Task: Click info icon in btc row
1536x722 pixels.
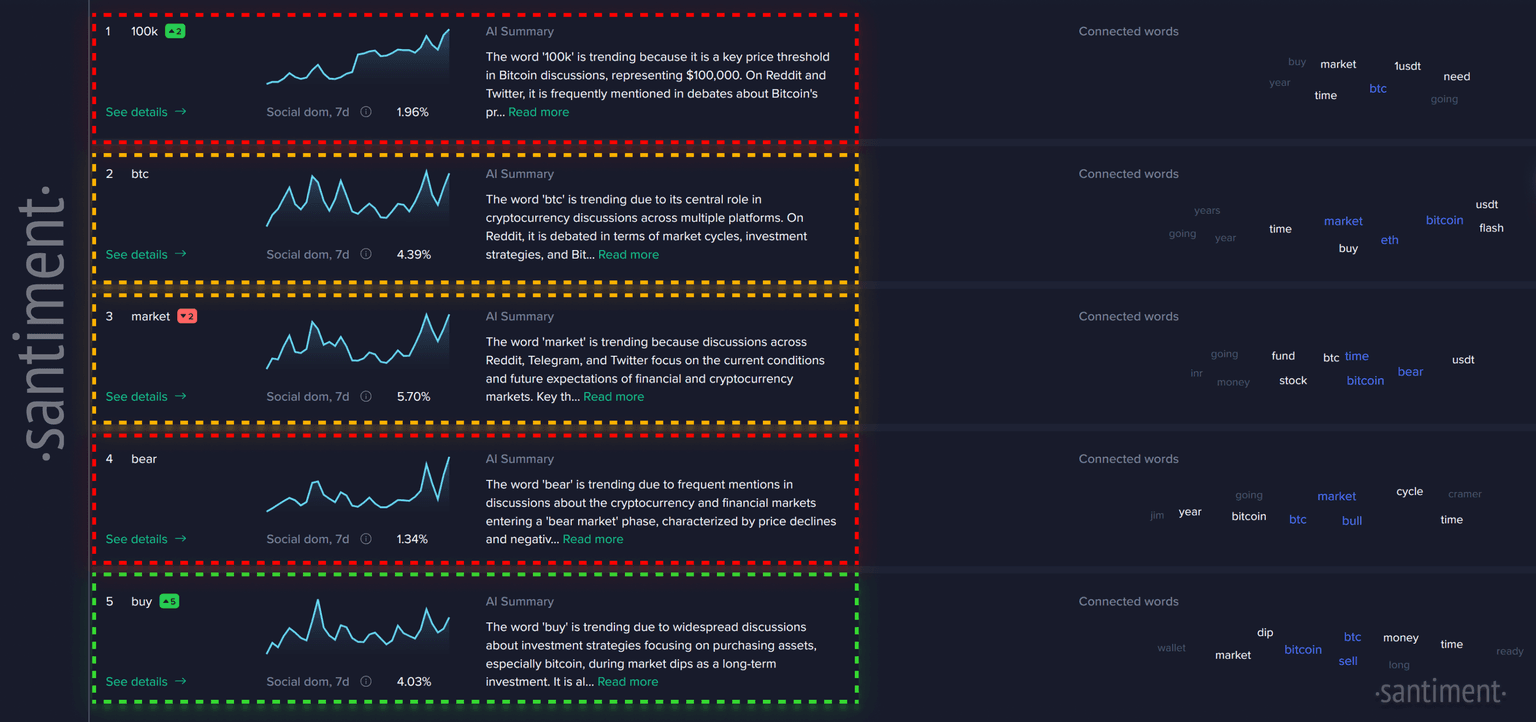Action: pos(366,255)
